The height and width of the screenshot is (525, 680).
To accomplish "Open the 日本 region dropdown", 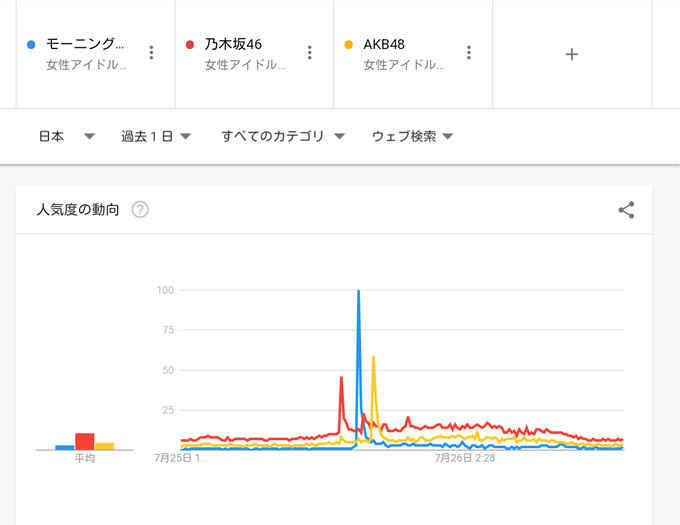I will (x=66, y=136).
